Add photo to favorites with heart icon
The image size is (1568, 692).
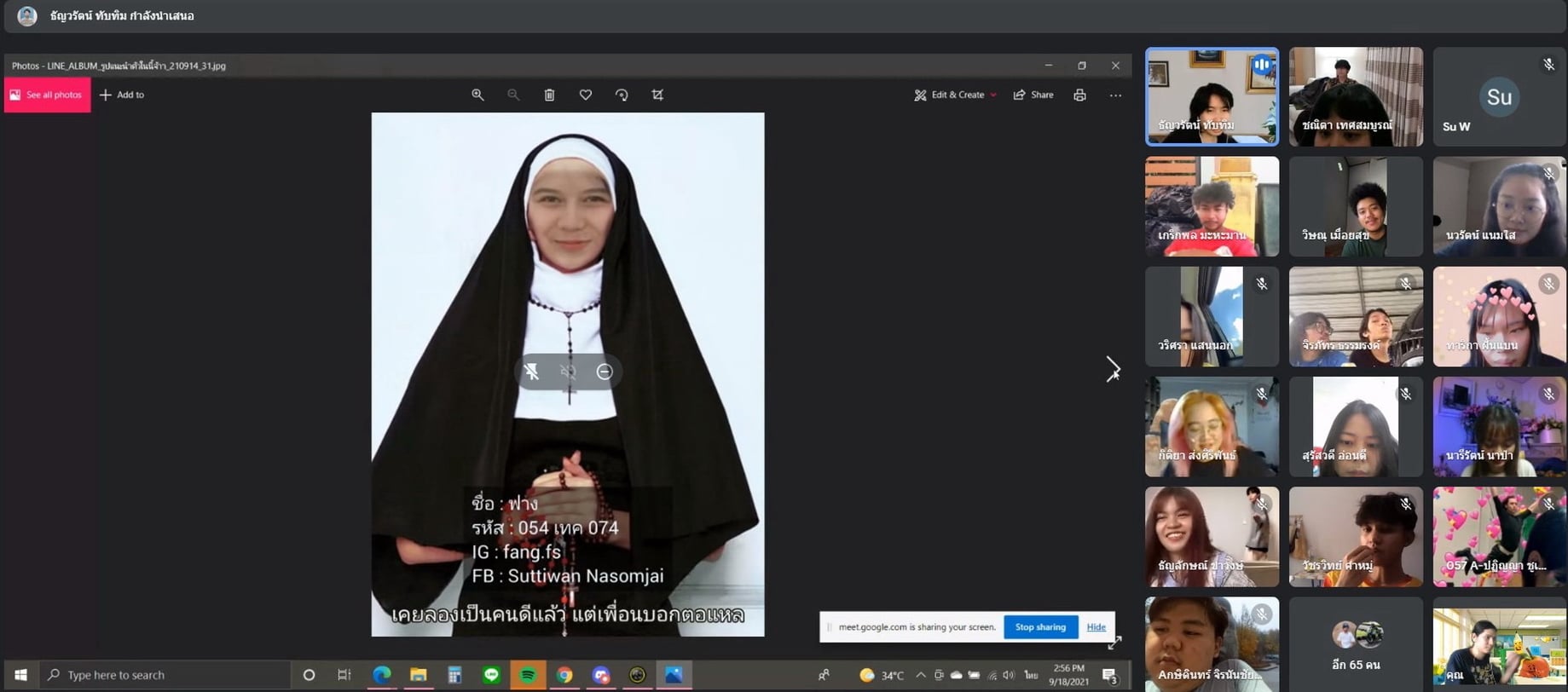click(585, 95)
